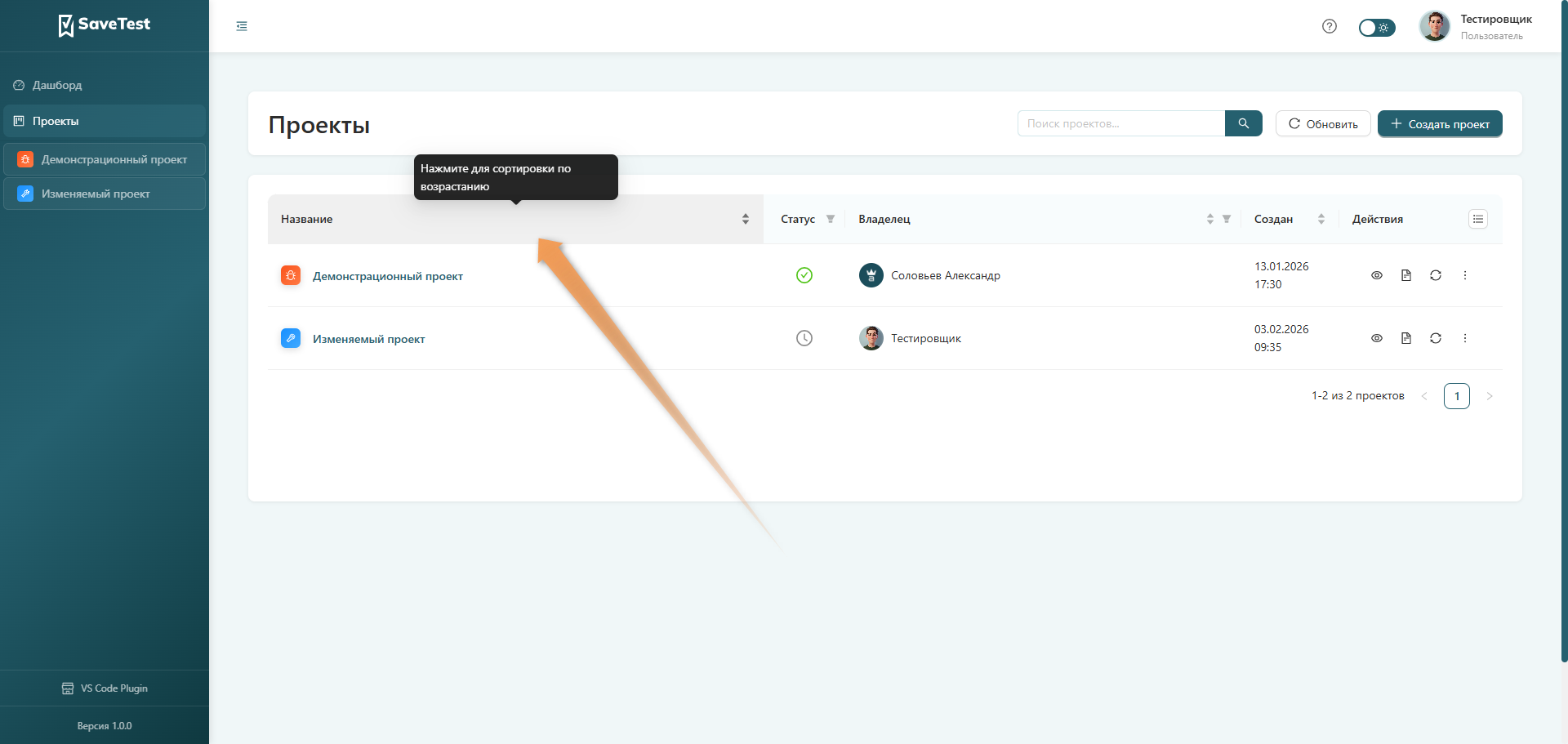Image resolution: width=1568 pixels, height=744 pixels.
Task: Click sync icon for Изменяемый проект row
Action: (1435, 338)
